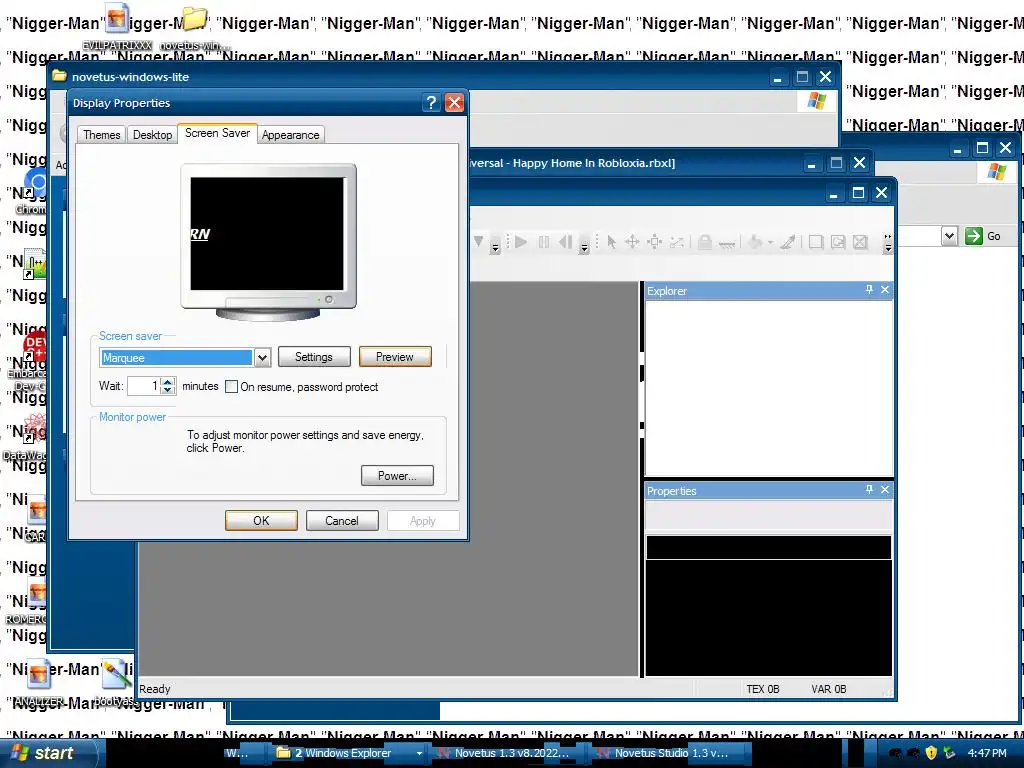Click the Go button in Explorer window
The width and height of the screenshot is (1024, 768).
coord(983,236)
